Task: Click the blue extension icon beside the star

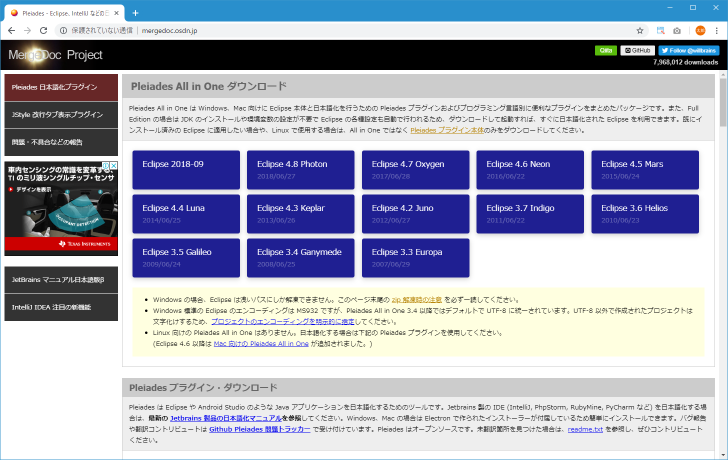Action: [660, 31]
